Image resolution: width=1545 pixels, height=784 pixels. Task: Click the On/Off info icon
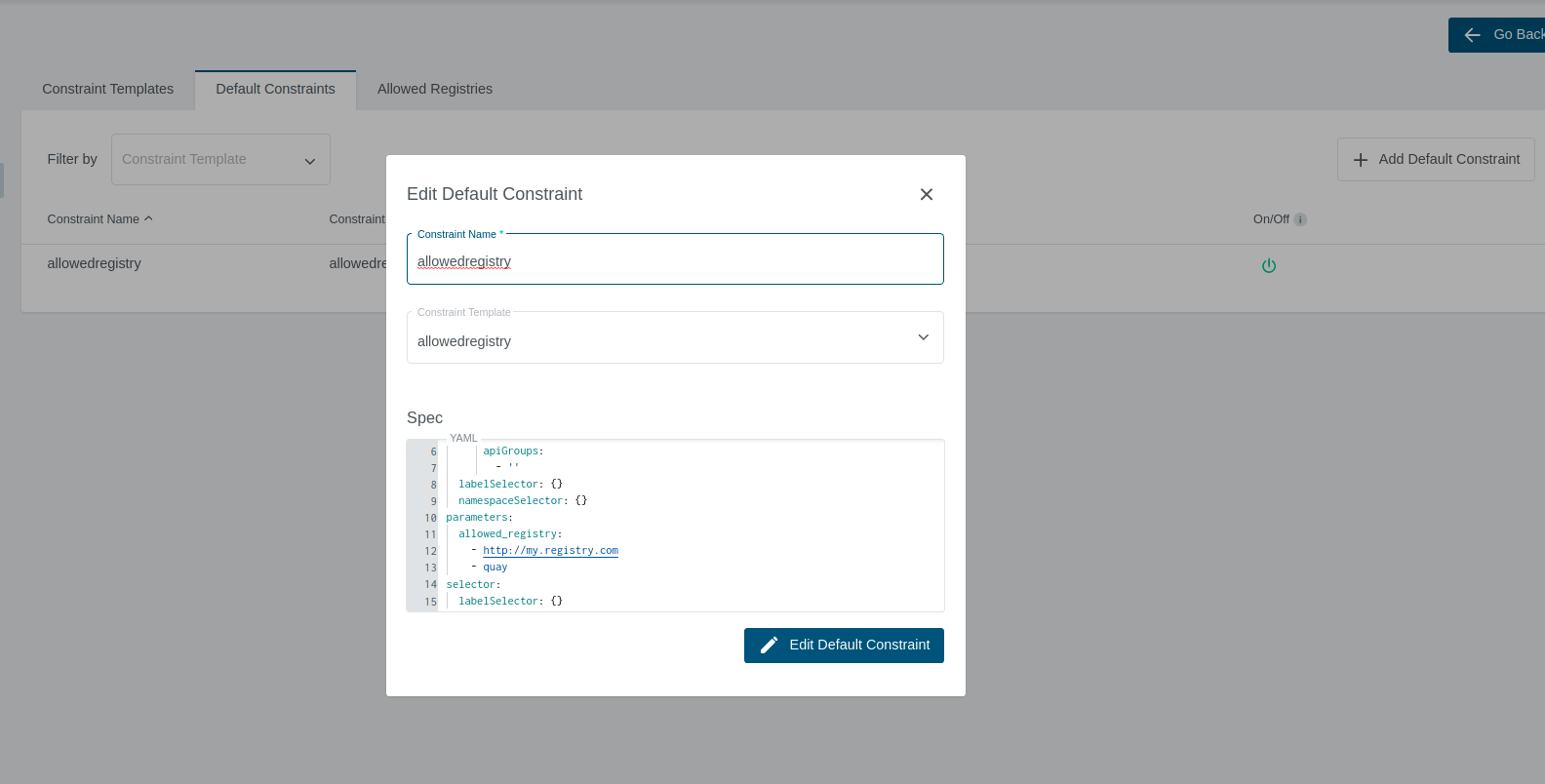[x=1299, y=219]
